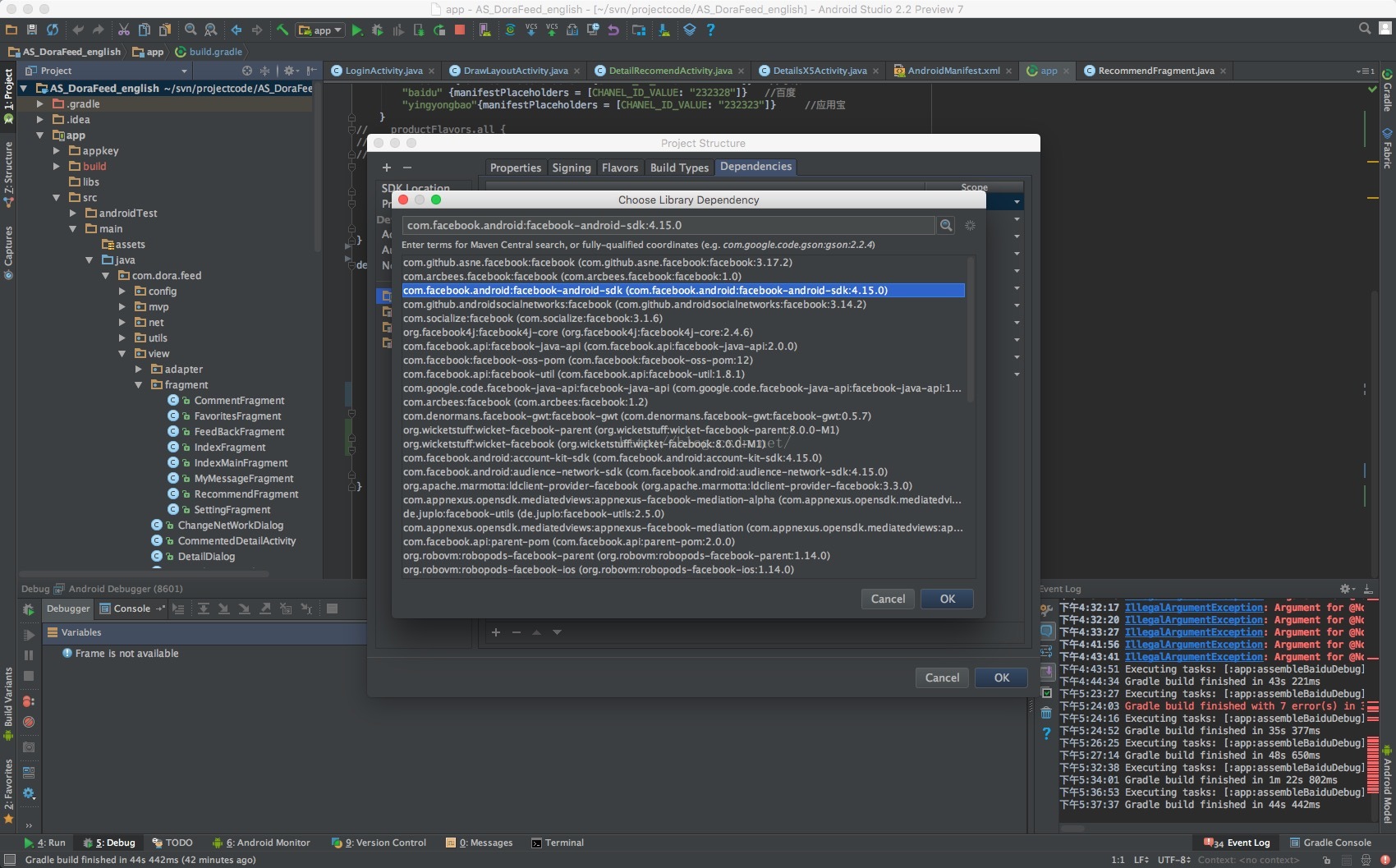The image size is (1396, 868).
Task: Click the library search text field
Action: 667,225
